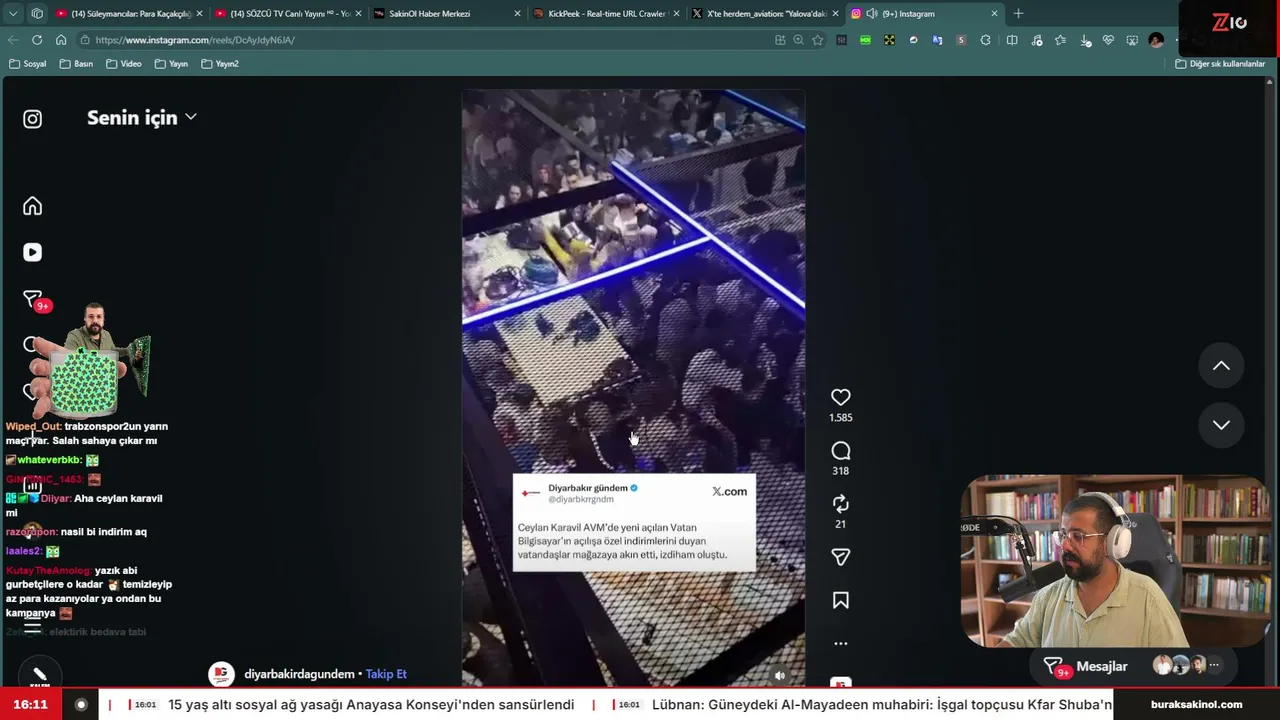Image resolution: width=1280 pixels, height=720 pixels.
Task: Click the "318" comments count
Action: (x=841, y=471)
